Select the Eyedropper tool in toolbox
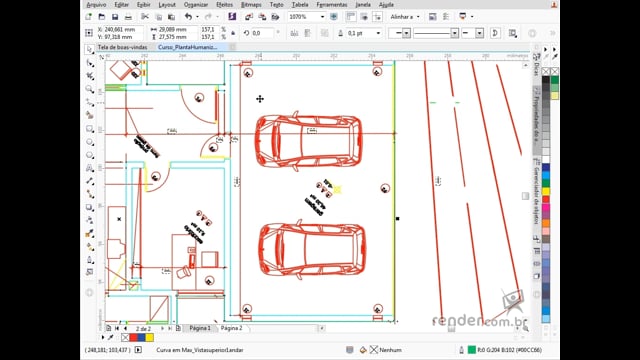 (x=89, y=233)
